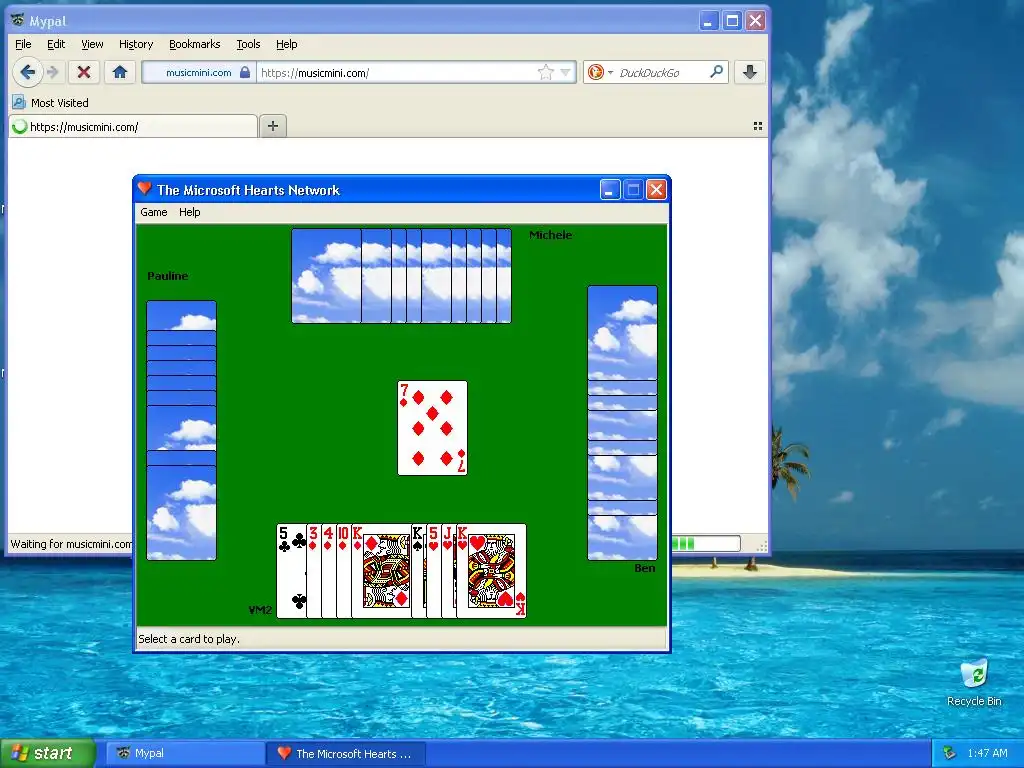Click the "Waiting for musicmini.com" status text
The image size is (1024, 768).
(71, 543)
